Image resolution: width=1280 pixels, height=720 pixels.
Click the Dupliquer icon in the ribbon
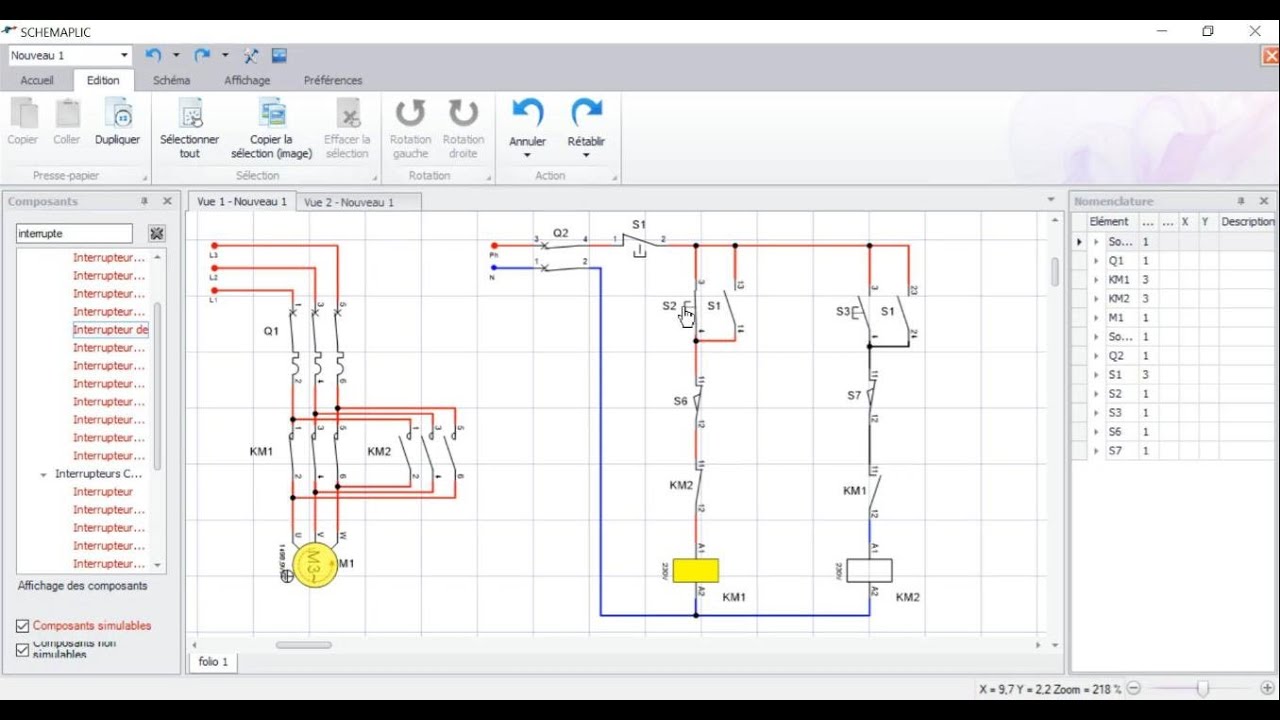[118, 114]
